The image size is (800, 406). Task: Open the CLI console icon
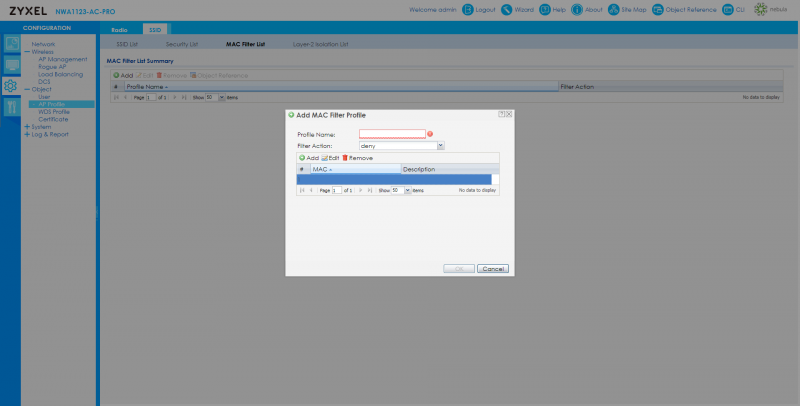pos(728,10)
